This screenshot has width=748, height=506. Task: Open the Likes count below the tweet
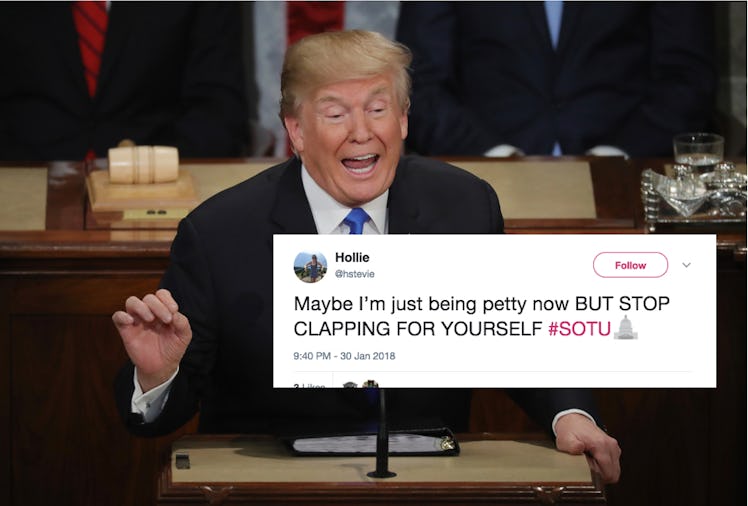click(x=310, y=385)
